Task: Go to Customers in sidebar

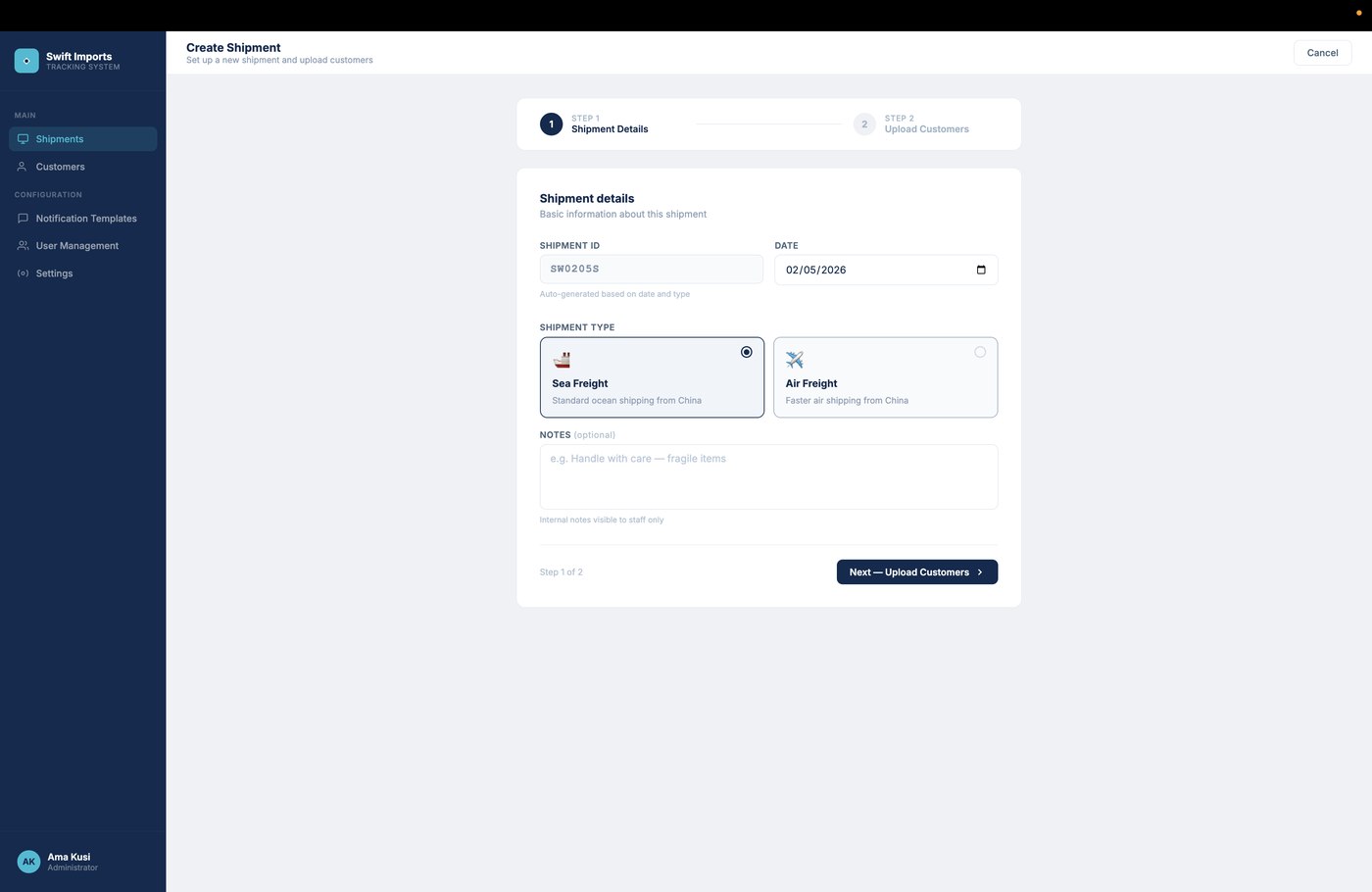Action: click(x=83, y=167)
